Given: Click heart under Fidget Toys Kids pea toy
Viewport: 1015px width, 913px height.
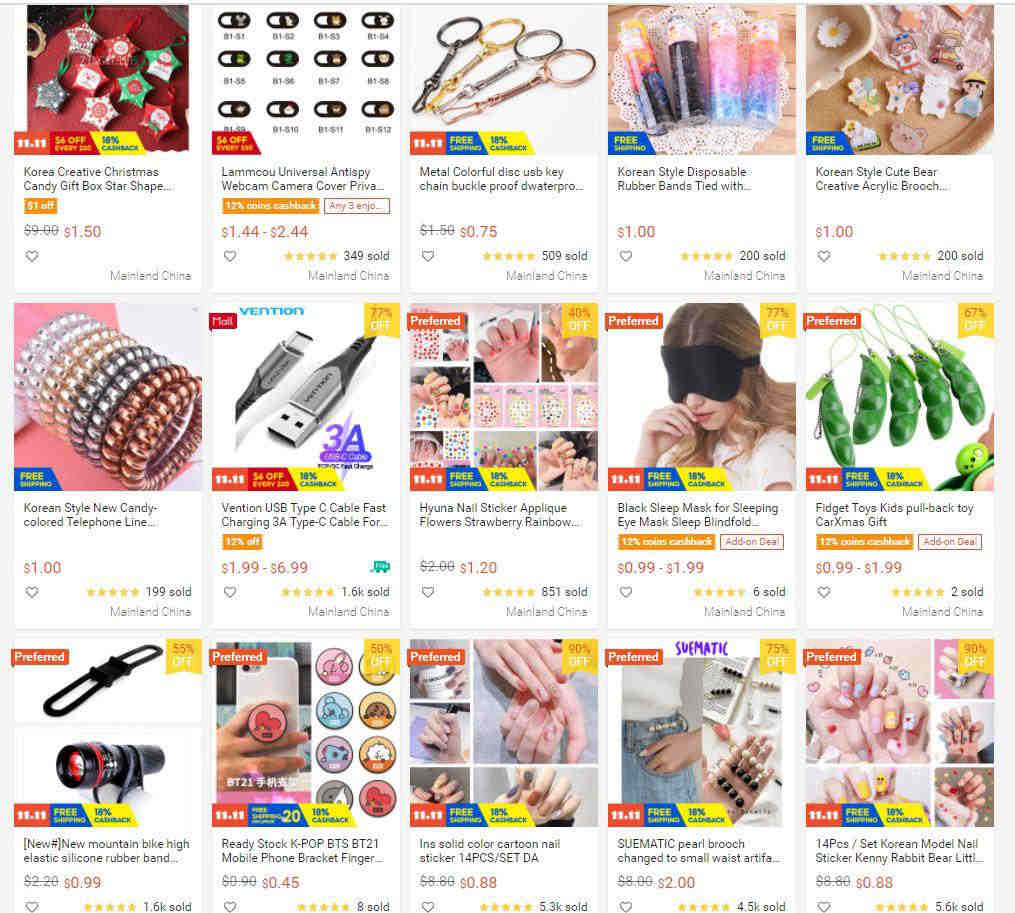Looking at the screenshot, I should 824,592.
